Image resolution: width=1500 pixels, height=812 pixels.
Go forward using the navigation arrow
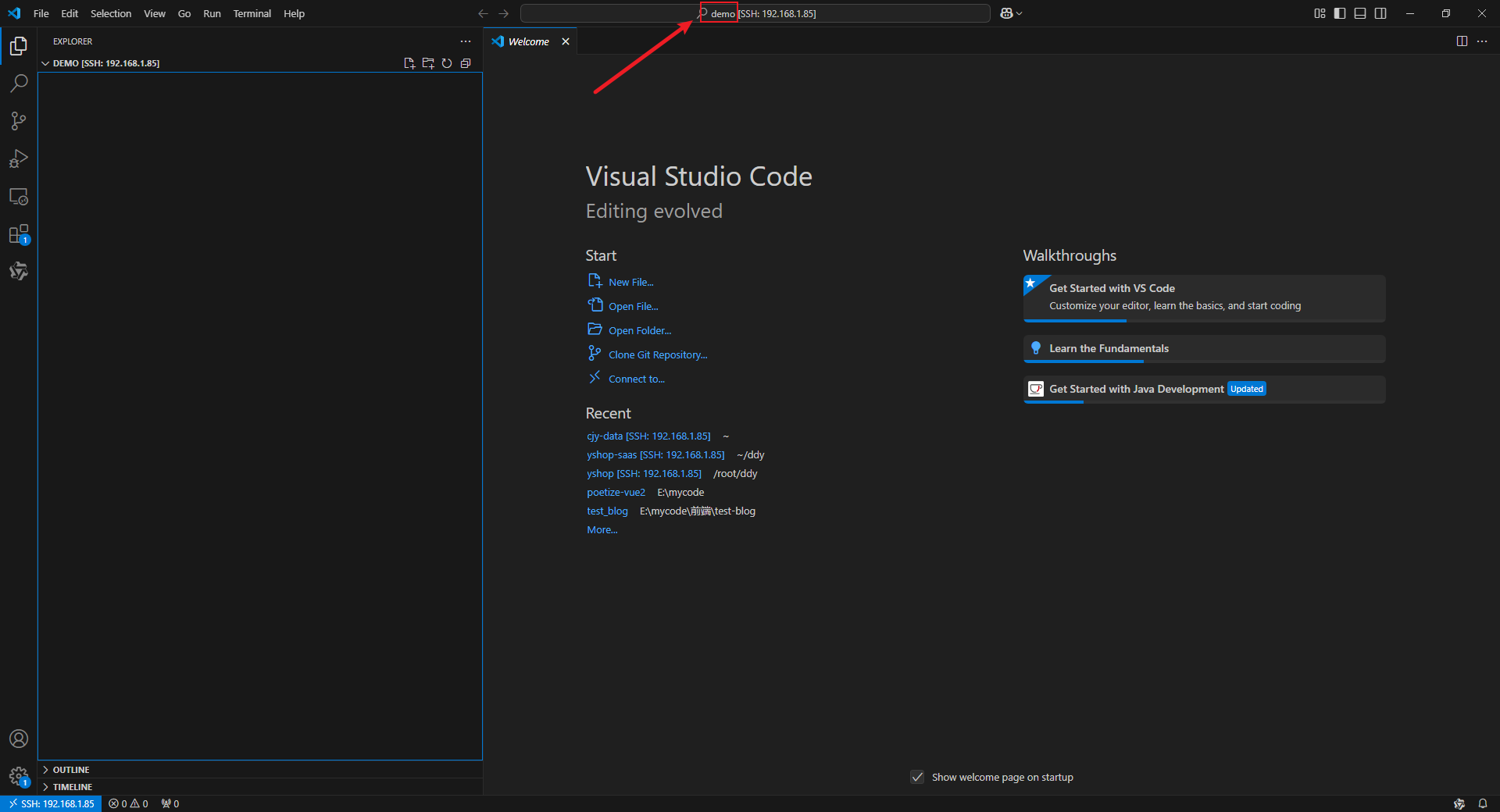(x=504, y=13)
